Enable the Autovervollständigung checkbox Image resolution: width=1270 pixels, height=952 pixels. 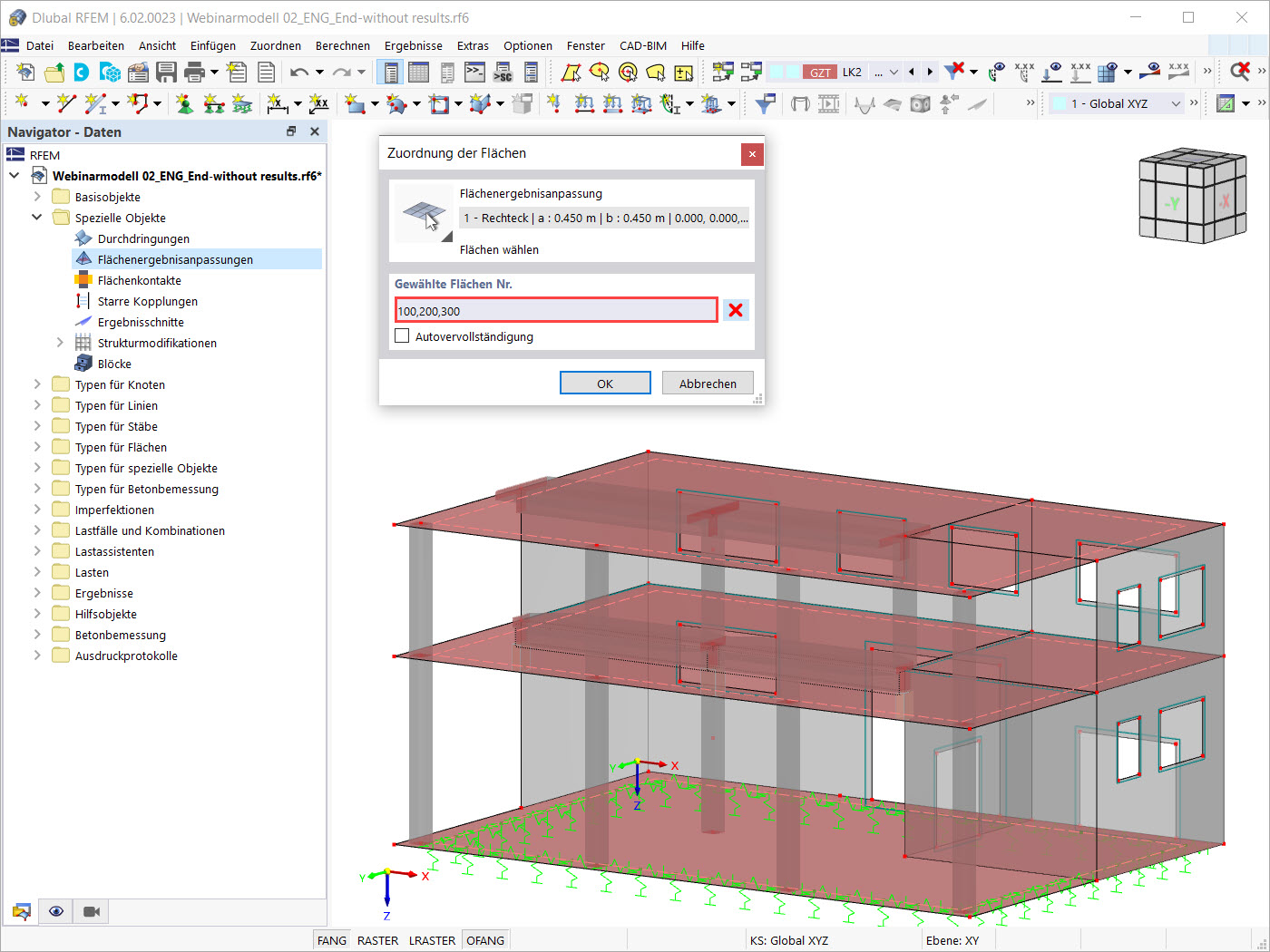tap(402, 336)
